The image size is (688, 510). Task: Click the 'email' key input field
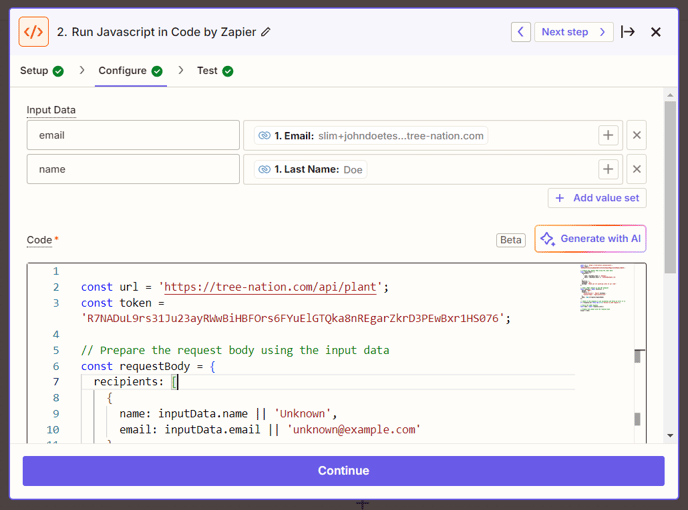click(133, 135)
